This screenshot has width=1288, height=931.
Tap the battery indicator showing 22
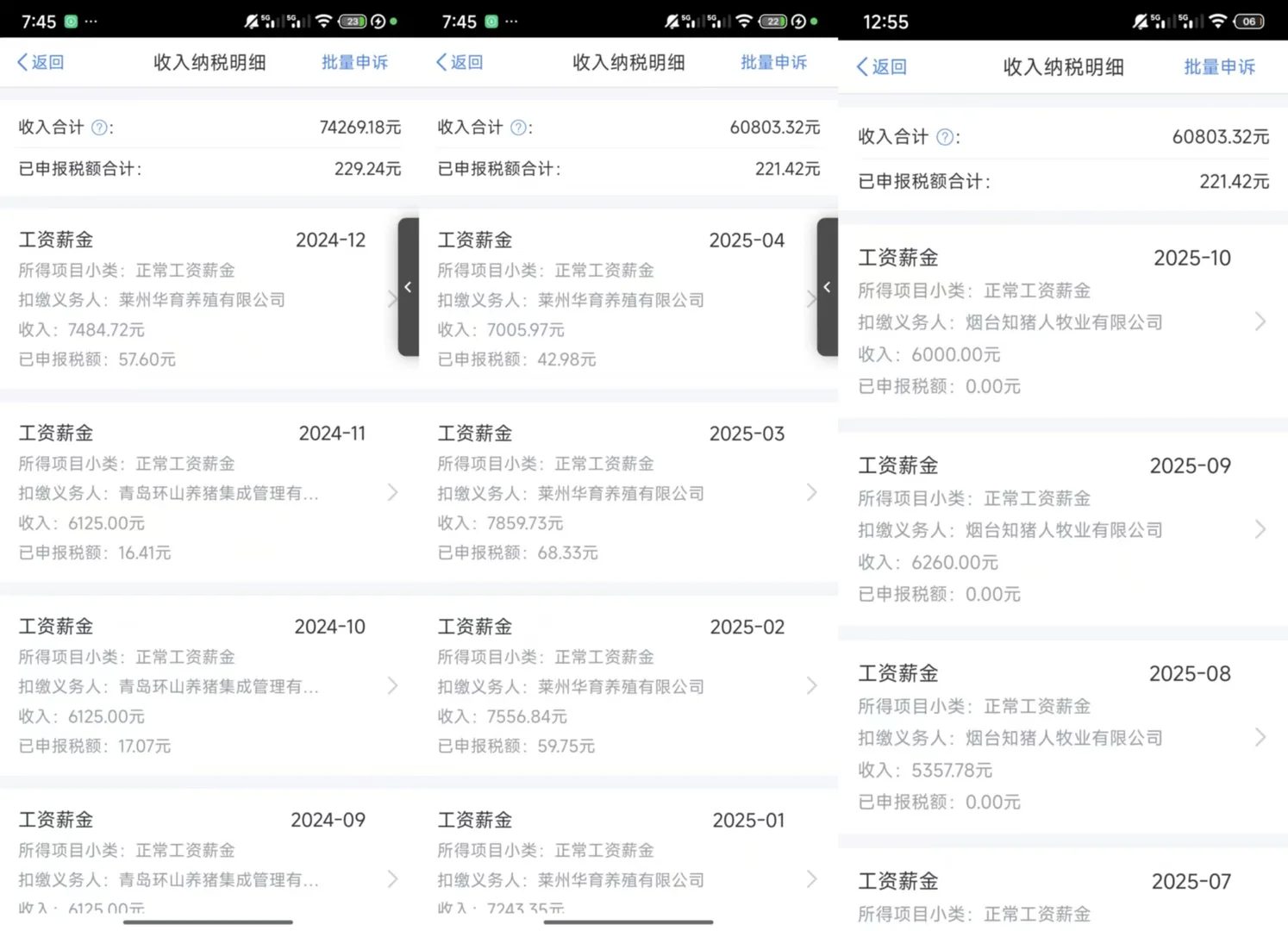click(x=772, y=21)
